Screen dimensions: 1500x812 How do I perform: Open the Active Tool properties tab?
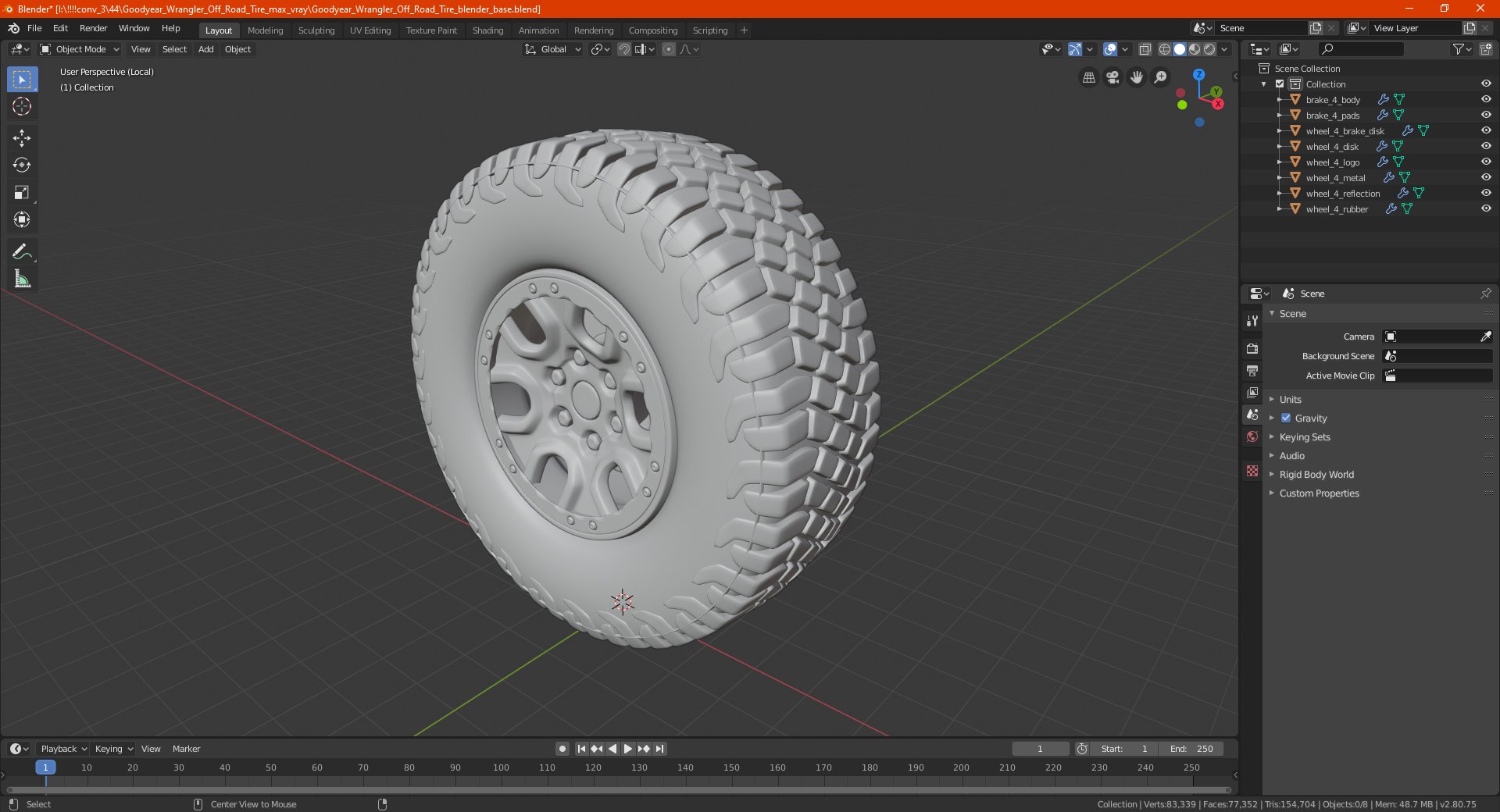[1252, 320]
